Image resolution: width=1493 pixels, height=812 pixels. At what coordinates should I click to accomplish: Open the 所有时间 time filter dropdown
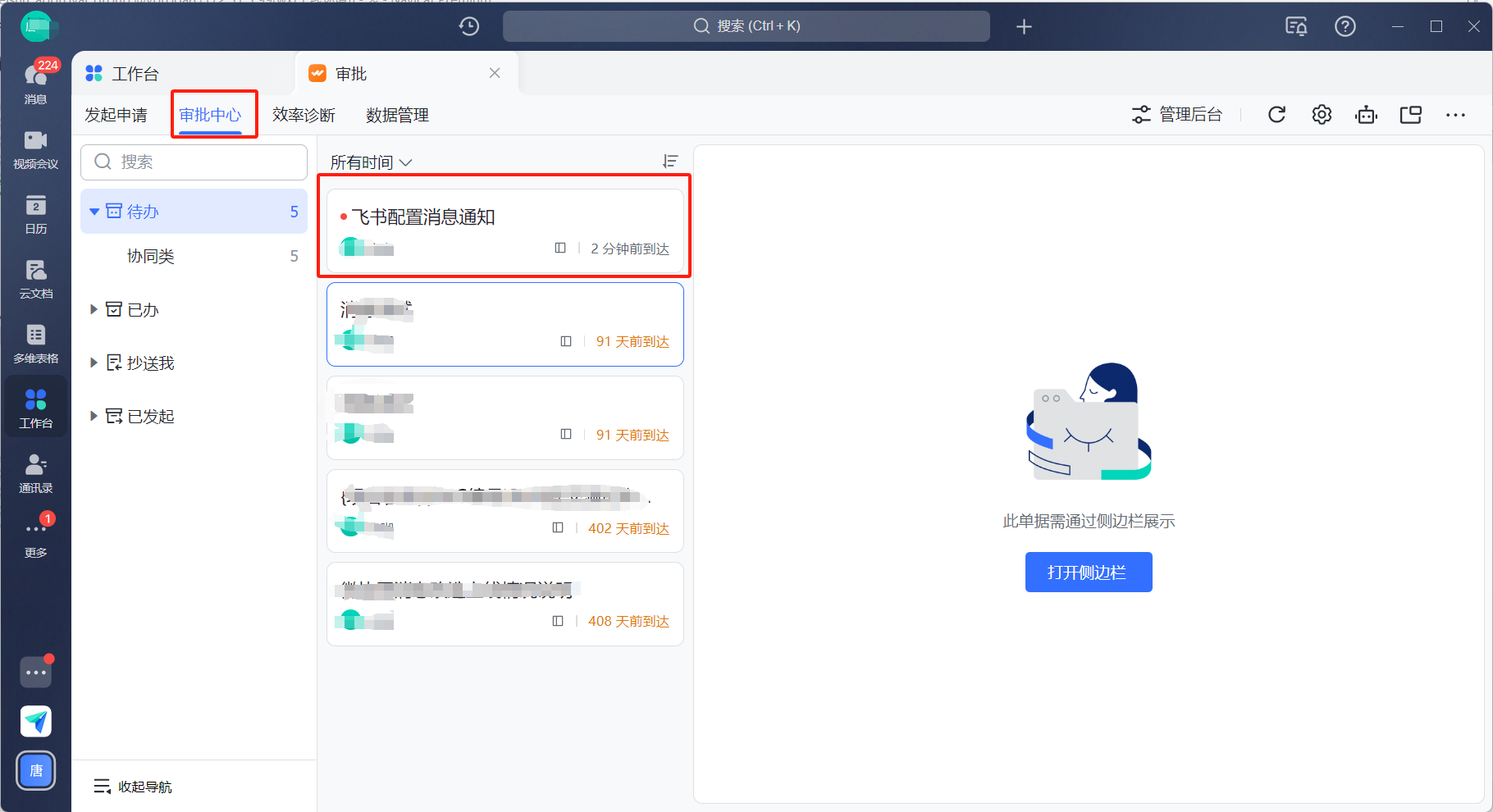371,162
